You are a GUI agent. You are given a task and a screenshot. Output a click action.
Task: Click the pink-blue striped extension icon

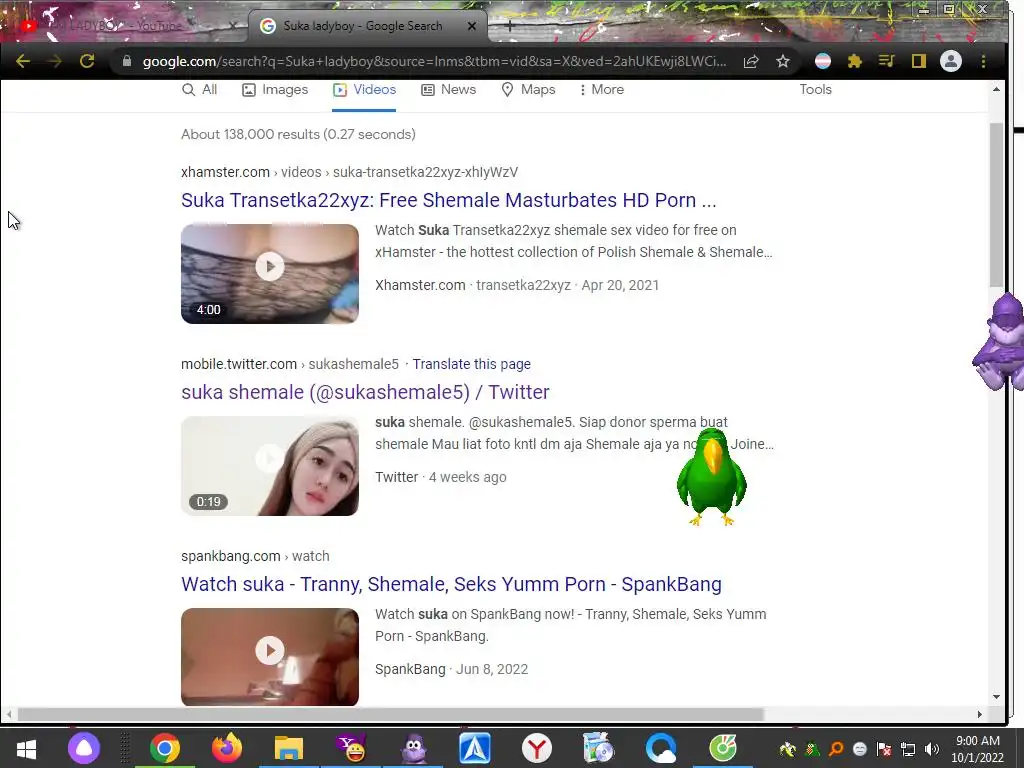(823, 61)
